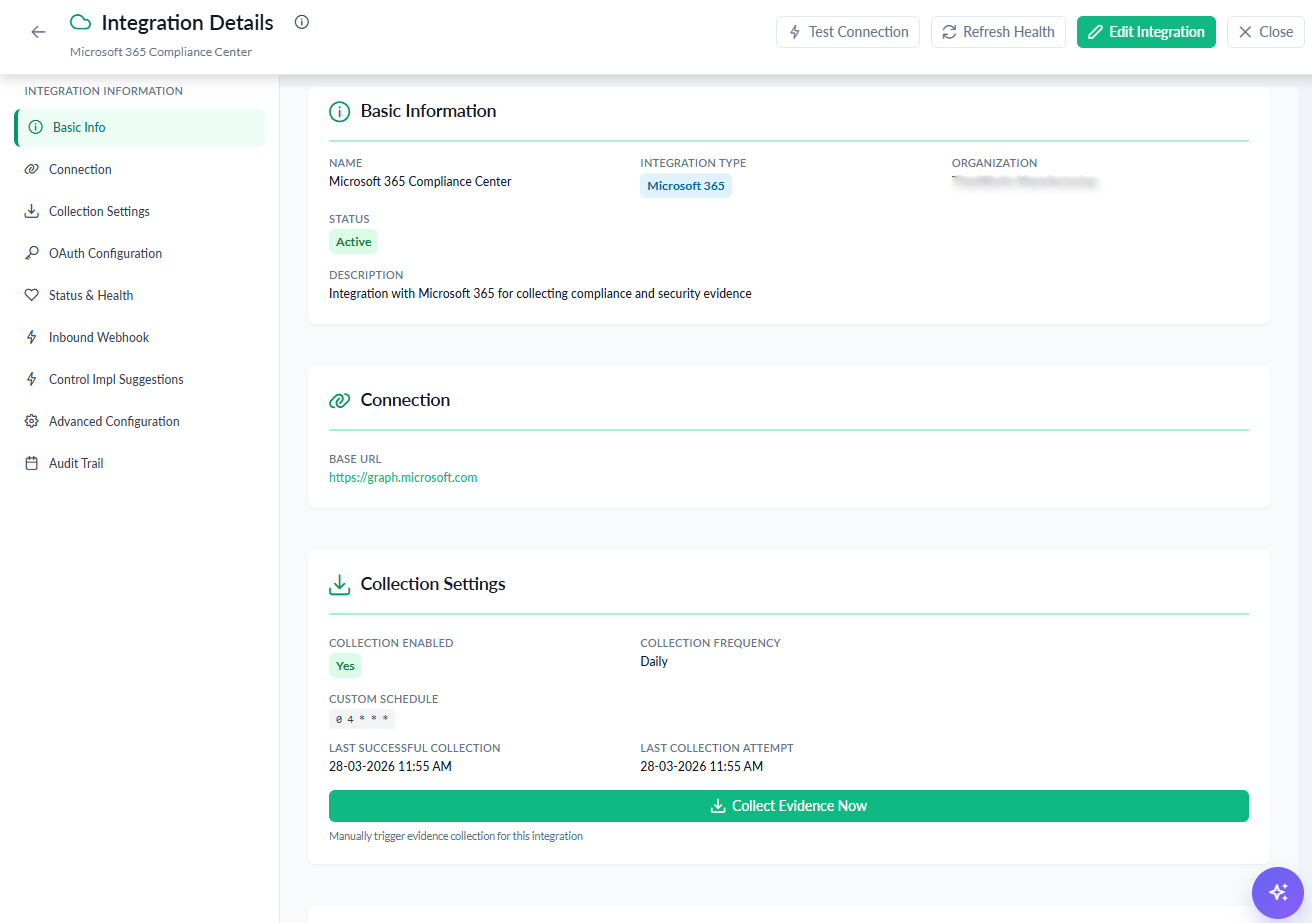Image resolution: width=1312 pixels, height=923 pixels.
Task: Click the back arrow icon
Action: (38, 32)
